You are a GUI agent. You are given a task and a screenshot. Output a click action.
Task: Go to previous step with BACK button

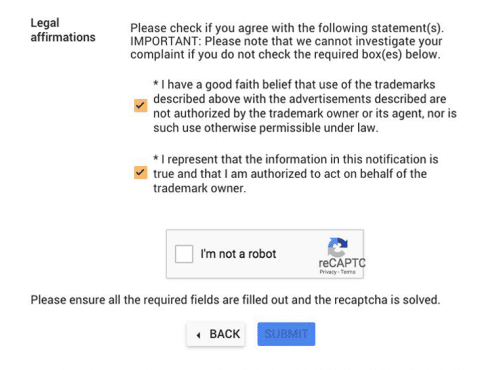(x=216, y=334)
